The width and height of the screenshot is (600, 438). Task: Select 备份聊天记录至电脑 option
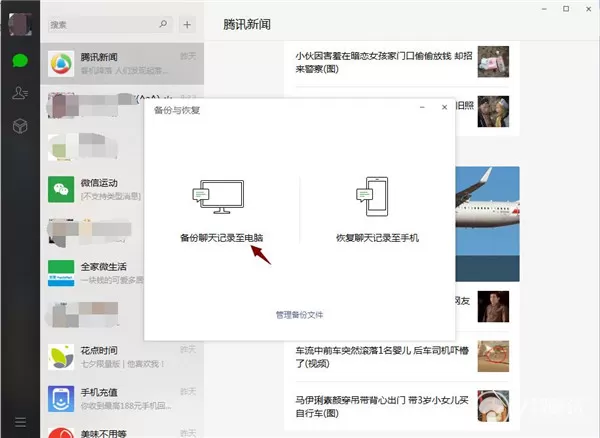222,238
